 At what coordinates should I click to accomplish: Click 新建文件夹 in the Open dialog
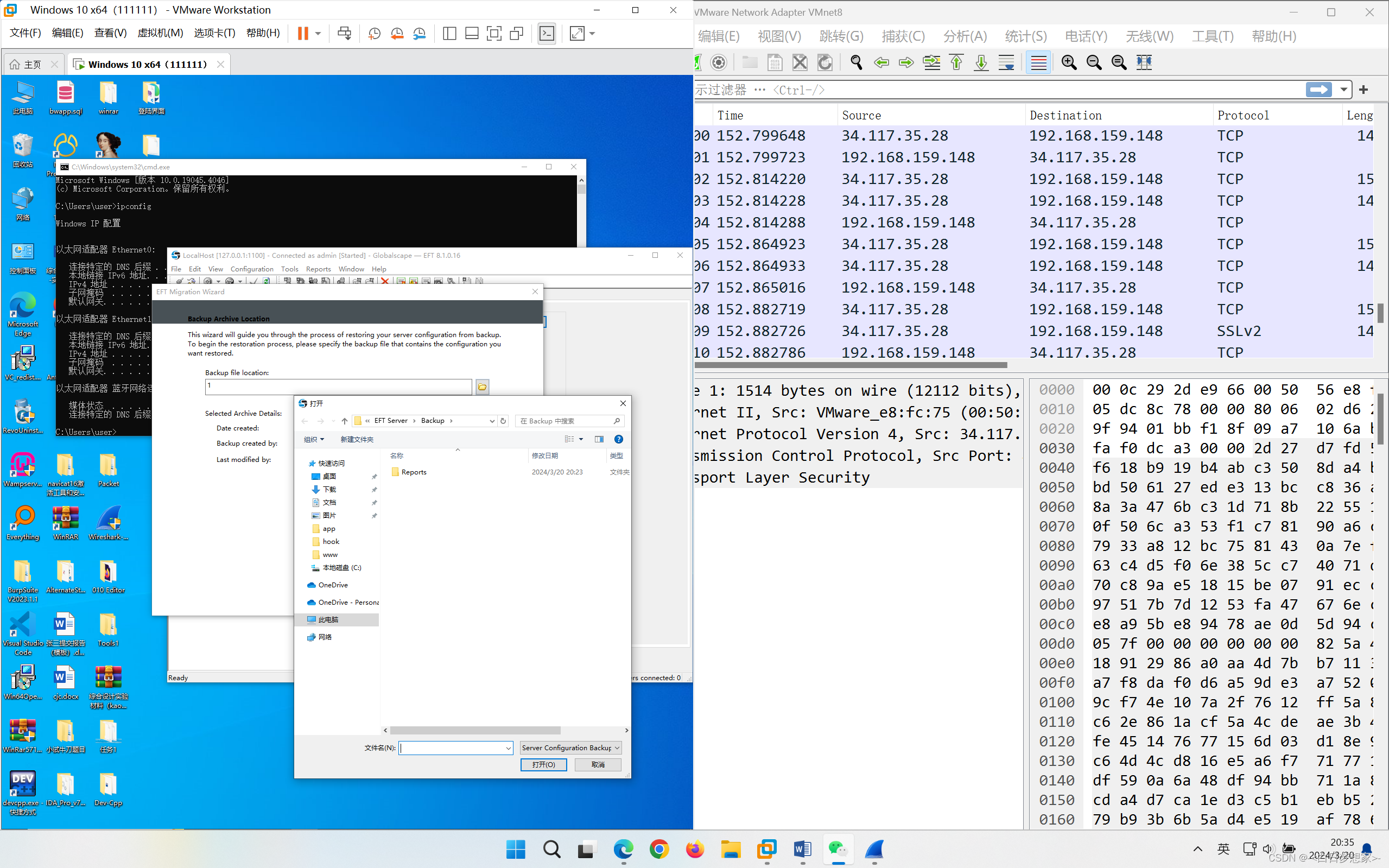pyautogui.click(x=357, y=439)
